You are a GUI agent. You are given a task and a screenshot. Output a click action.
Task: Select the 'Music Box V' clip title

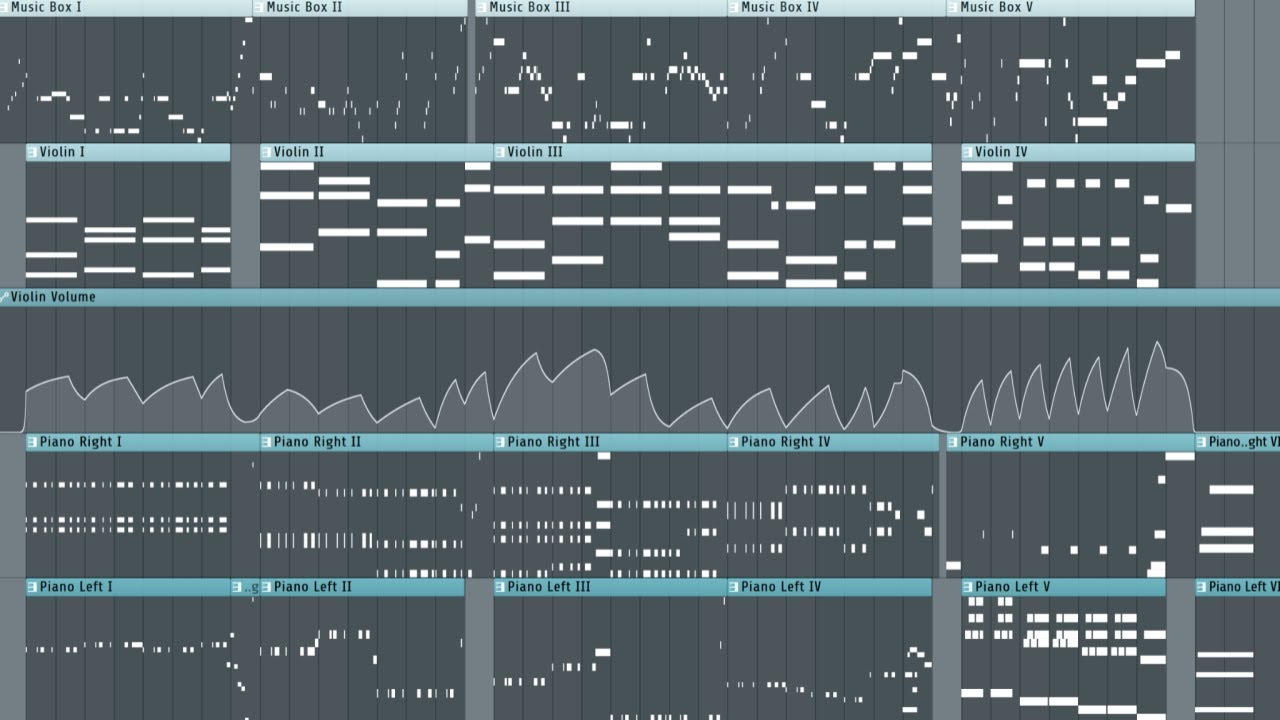click(997, 7)
